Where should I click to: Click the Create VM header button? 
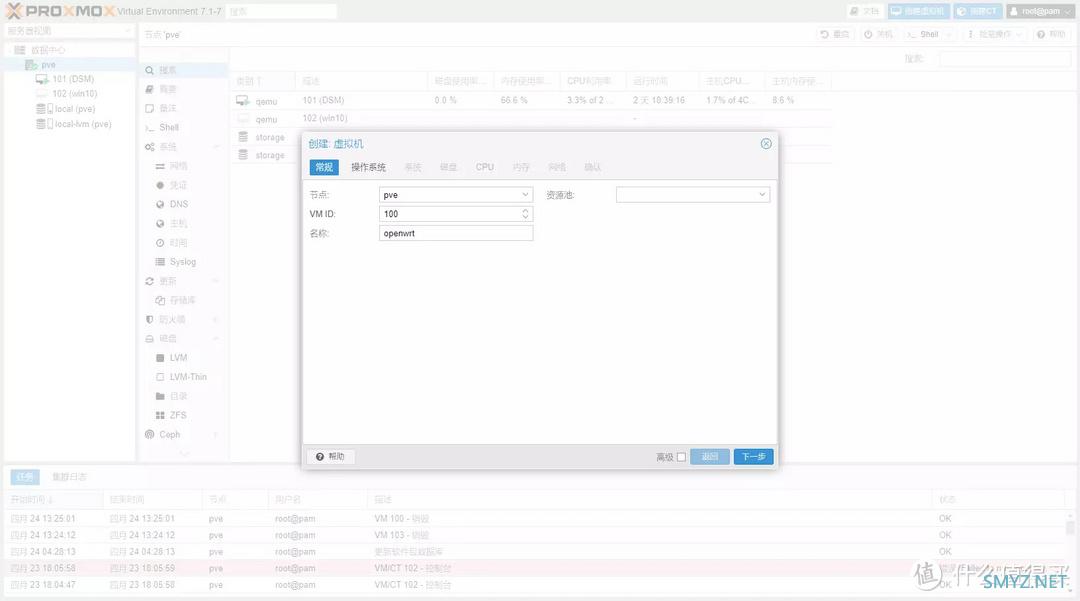[x=919, y=12]
